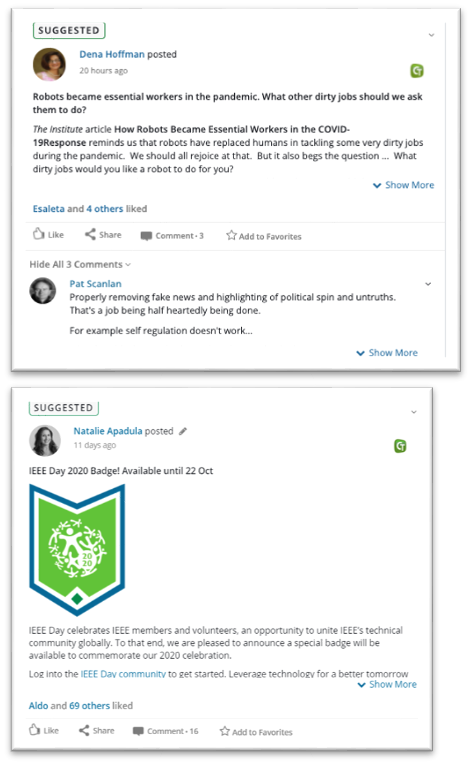Add IEEE Day Badge post to Favorites
The image size is (472, 765).
coord(256,731)
